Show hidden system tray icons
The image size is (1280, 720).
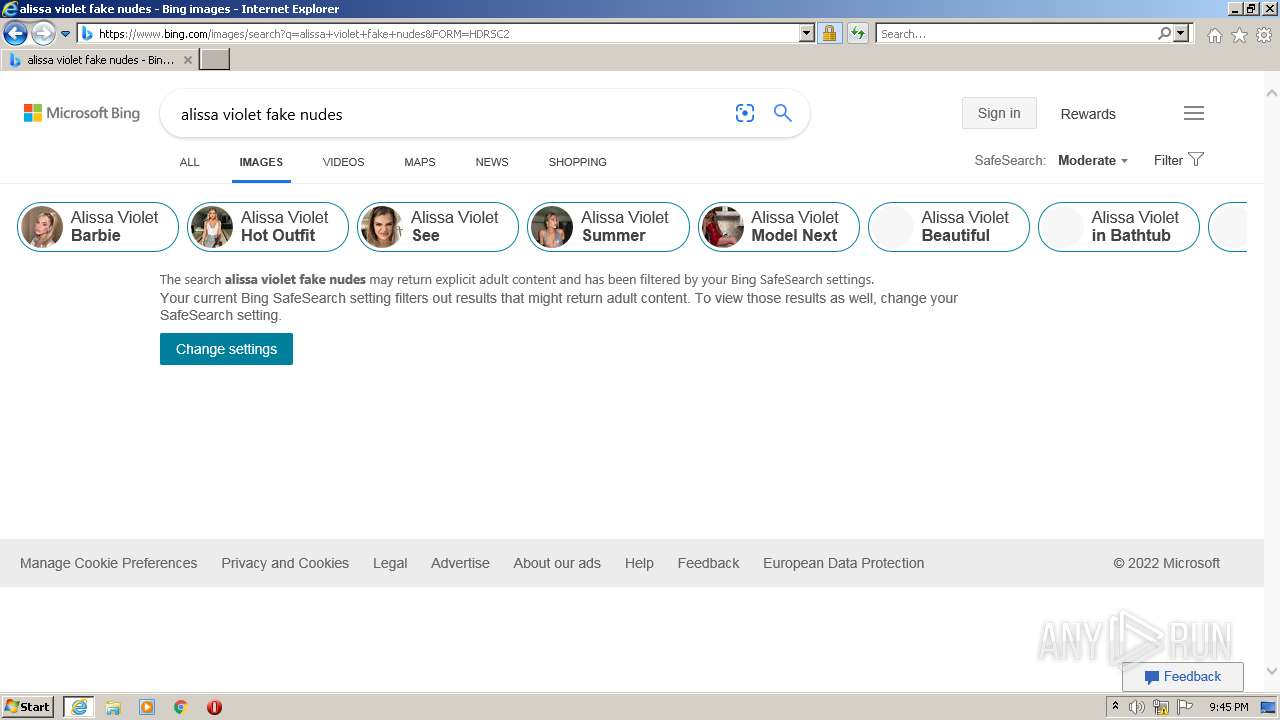(1116, 706)
